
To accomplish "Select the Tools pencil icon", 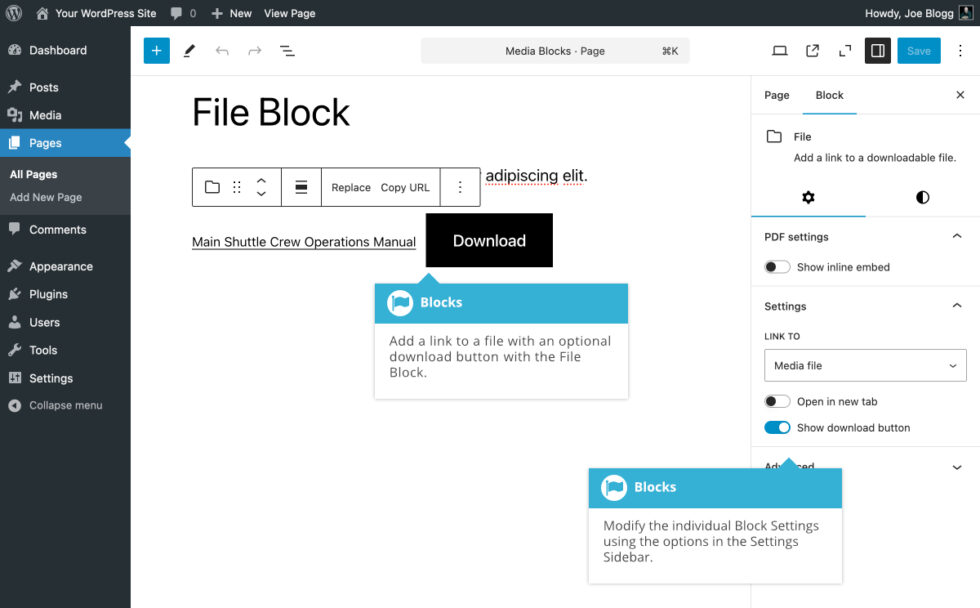I will click(189, 51).
